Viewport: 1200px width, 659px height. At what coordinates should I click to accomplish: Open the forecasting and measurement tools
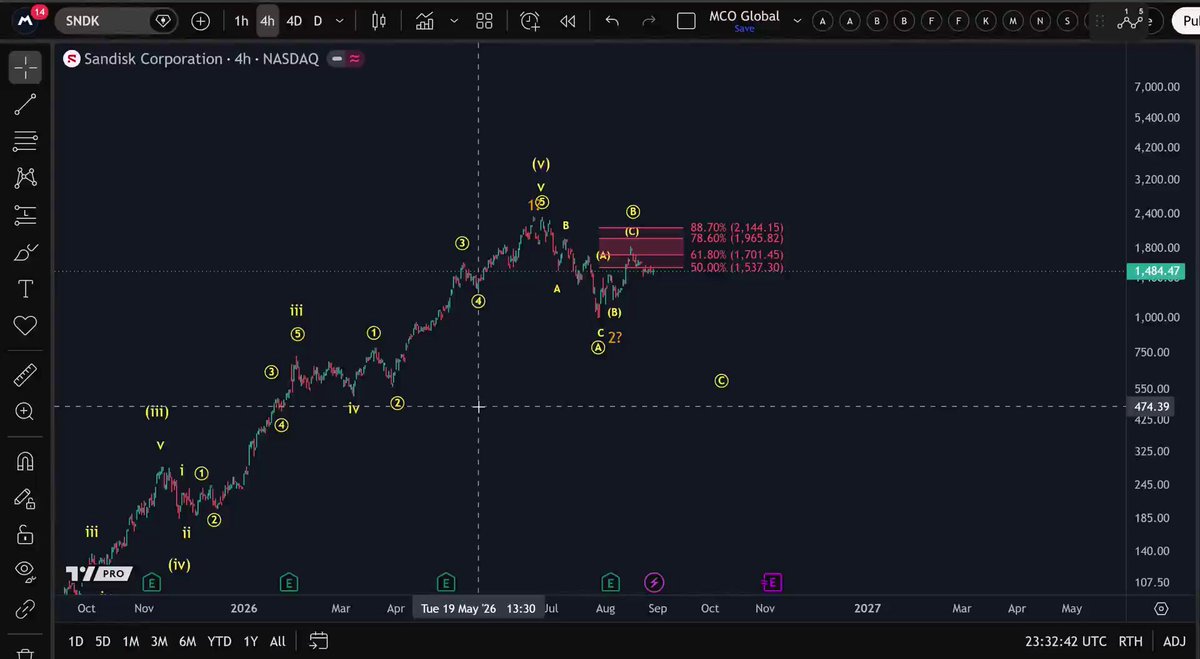tap(25, 215)
